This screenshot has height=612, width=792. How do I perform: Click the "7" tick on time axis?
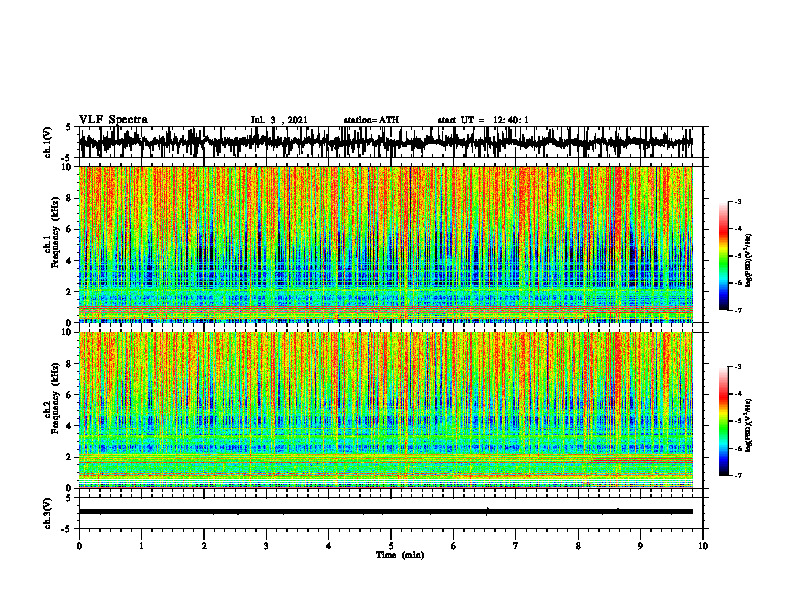[x=516, y=546]
